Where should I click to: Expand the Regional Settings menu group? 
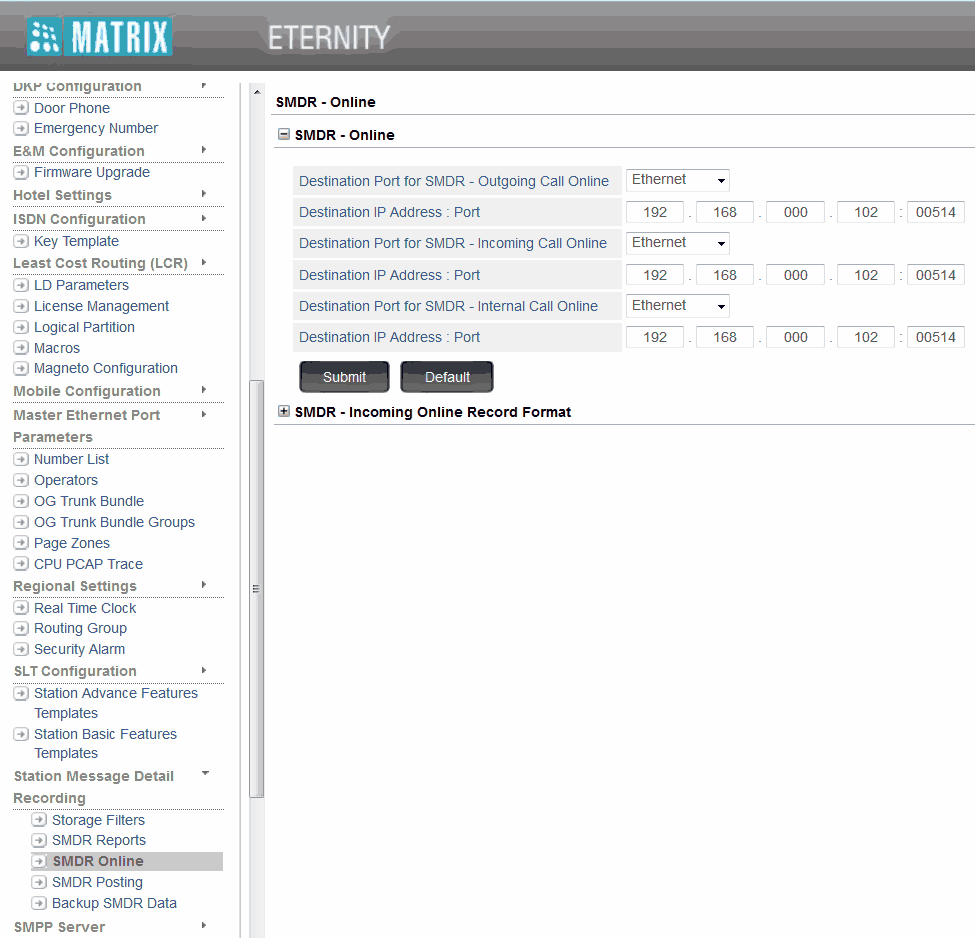[x=204, y=585]
